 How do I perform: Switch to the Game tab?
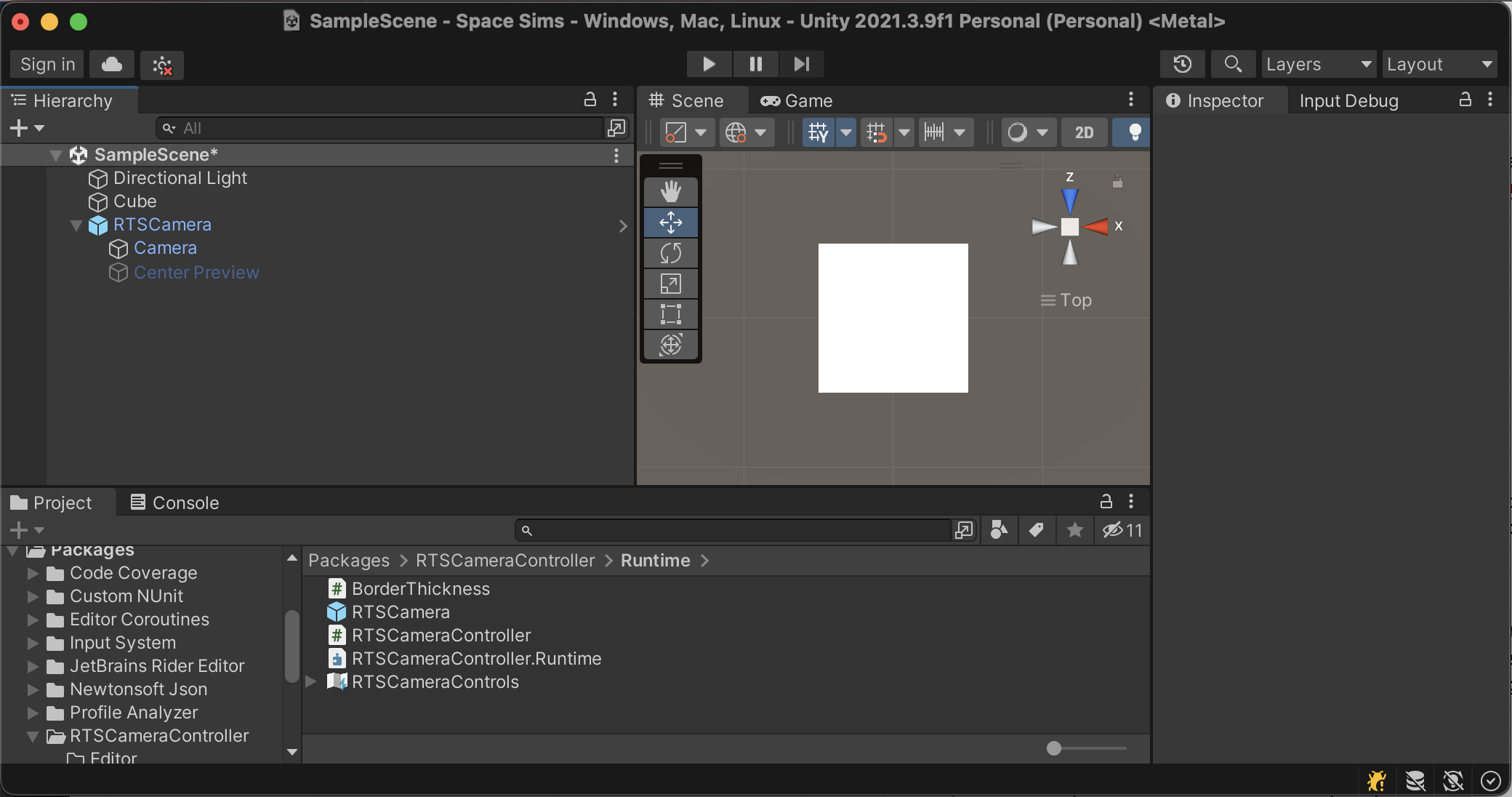[797, 100]
